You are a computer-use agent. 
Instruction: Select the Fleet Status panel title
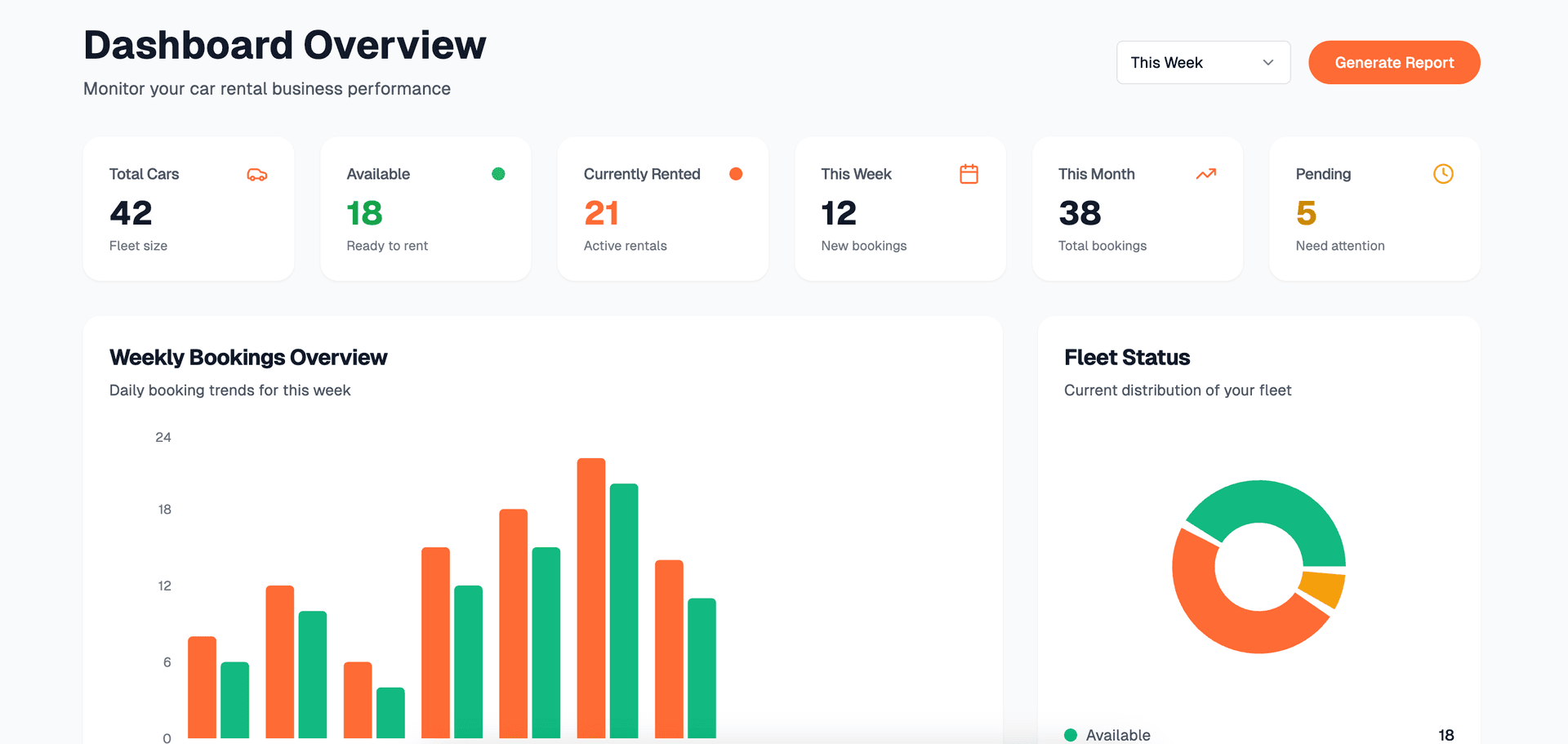coord(1127,357)
